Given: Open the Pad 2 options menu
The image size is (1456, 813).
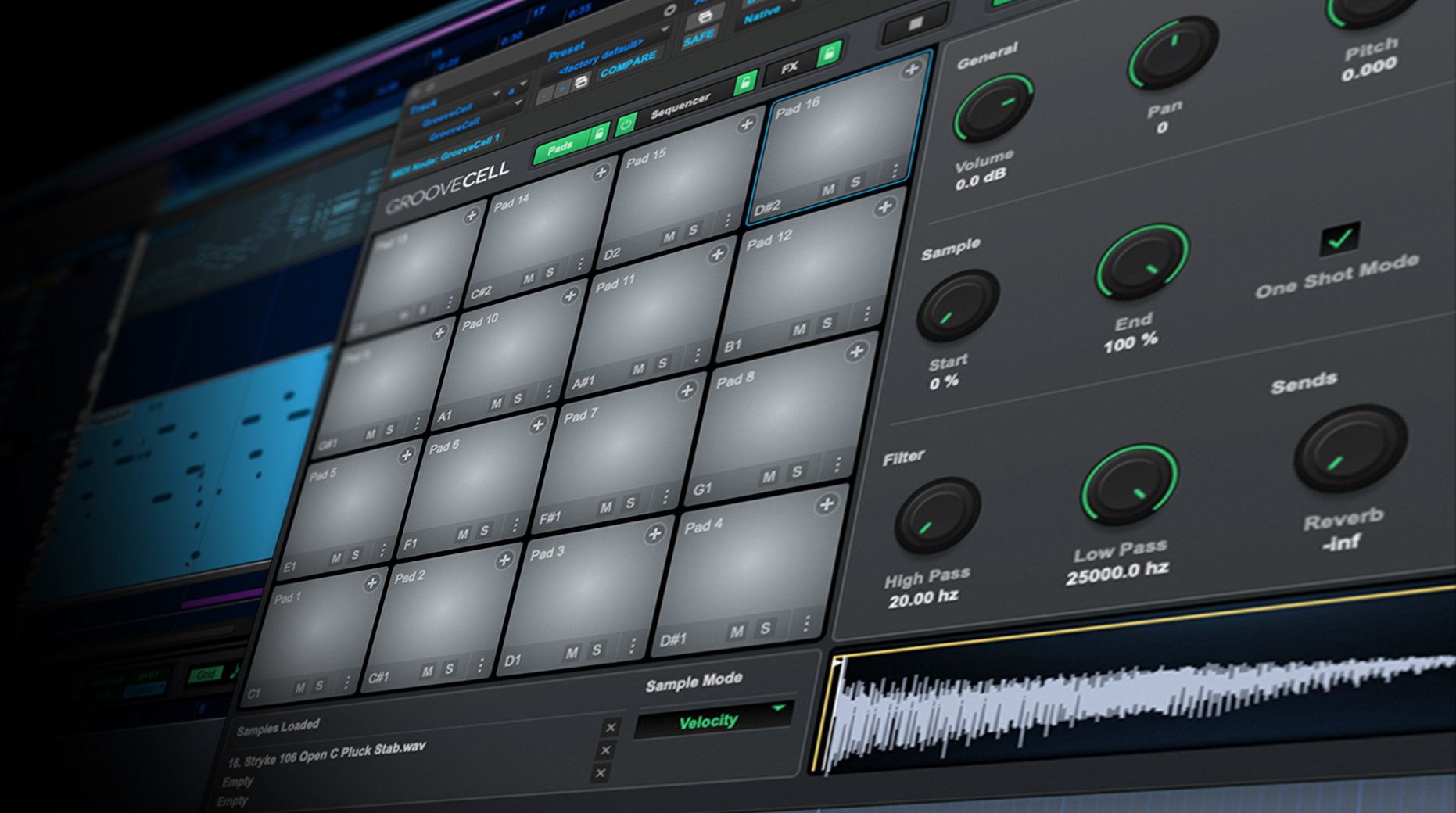Looking at the screenshot, I should [481, 665].
